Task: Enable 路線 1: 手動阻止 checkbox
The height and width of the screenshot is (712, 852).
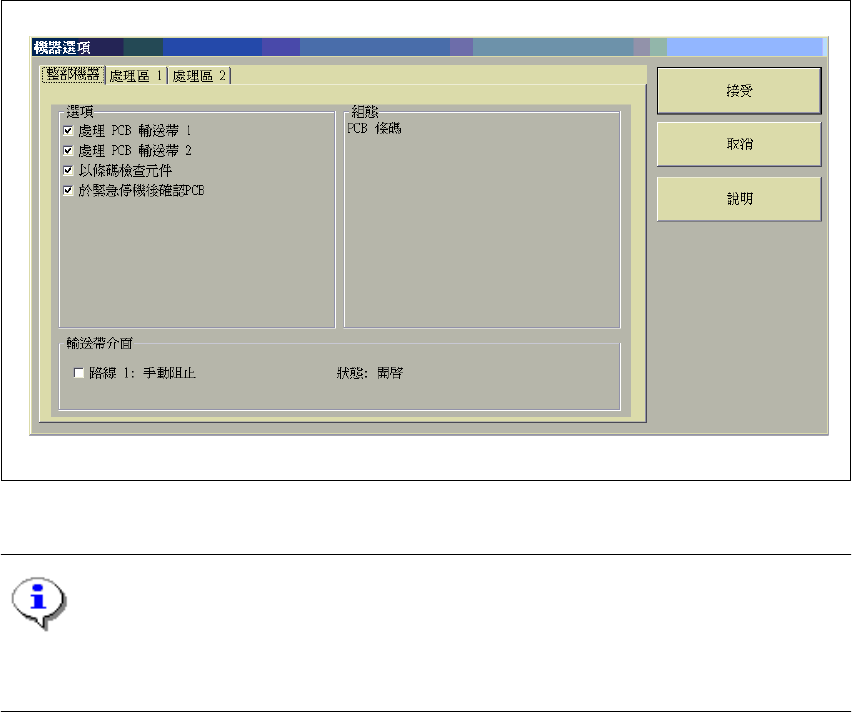Action: pos(79,373)
